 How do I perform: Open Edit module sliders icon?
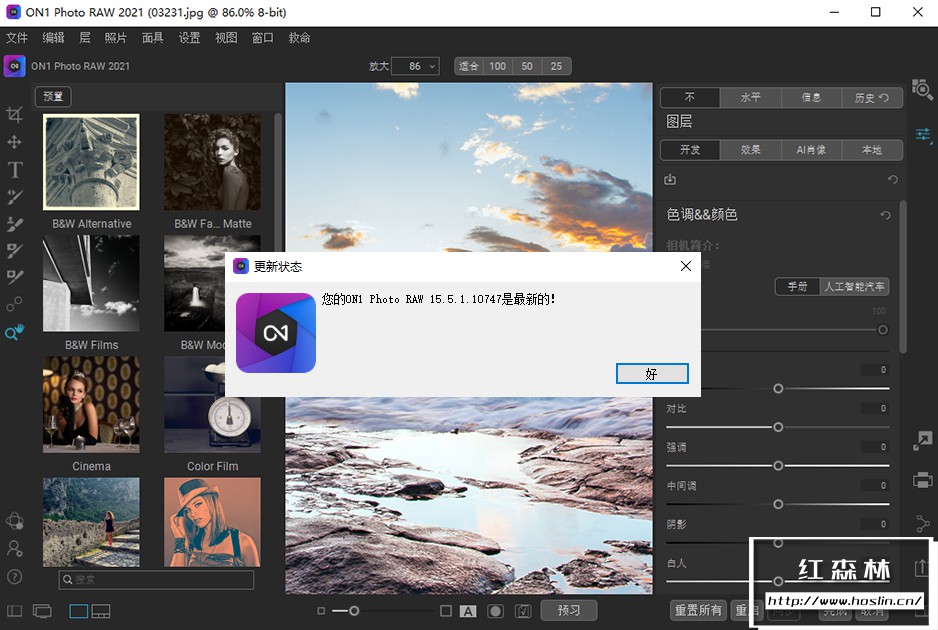point(923,136)
